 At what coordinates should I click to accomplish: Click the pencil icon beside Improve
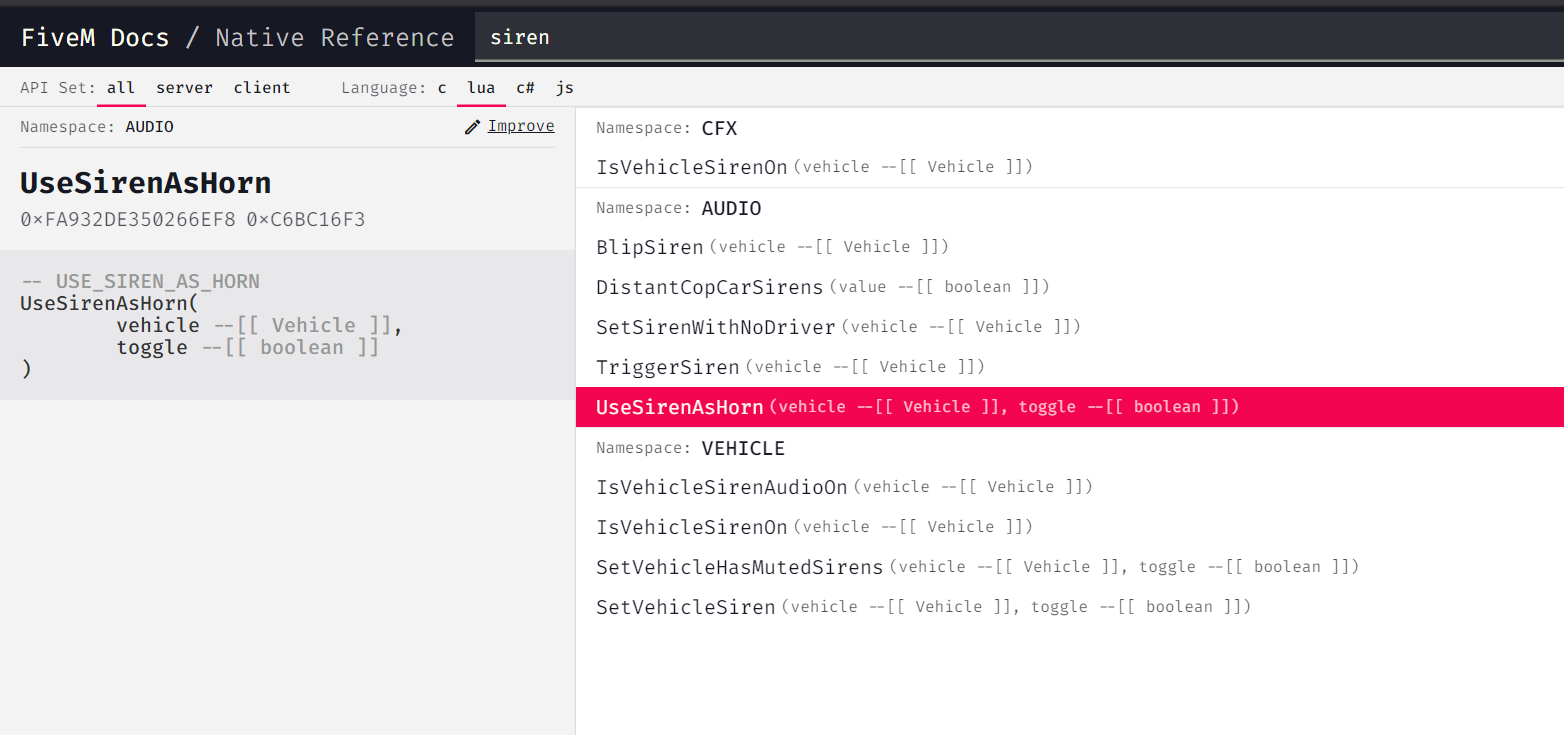tap(473, 127)
